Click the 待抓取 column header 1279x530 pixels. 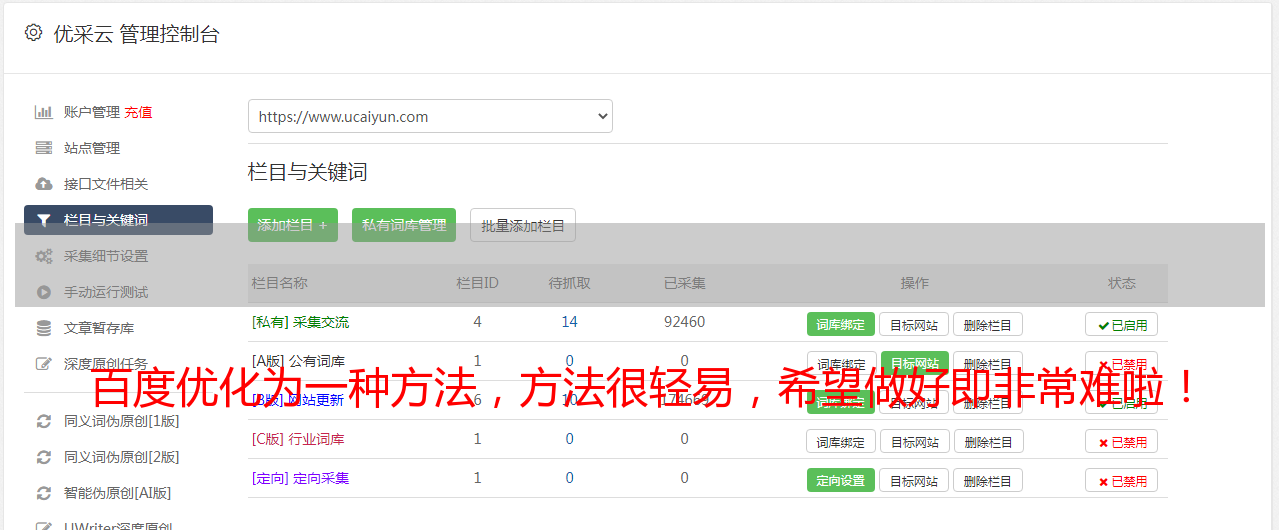click(x=569, y=283)
